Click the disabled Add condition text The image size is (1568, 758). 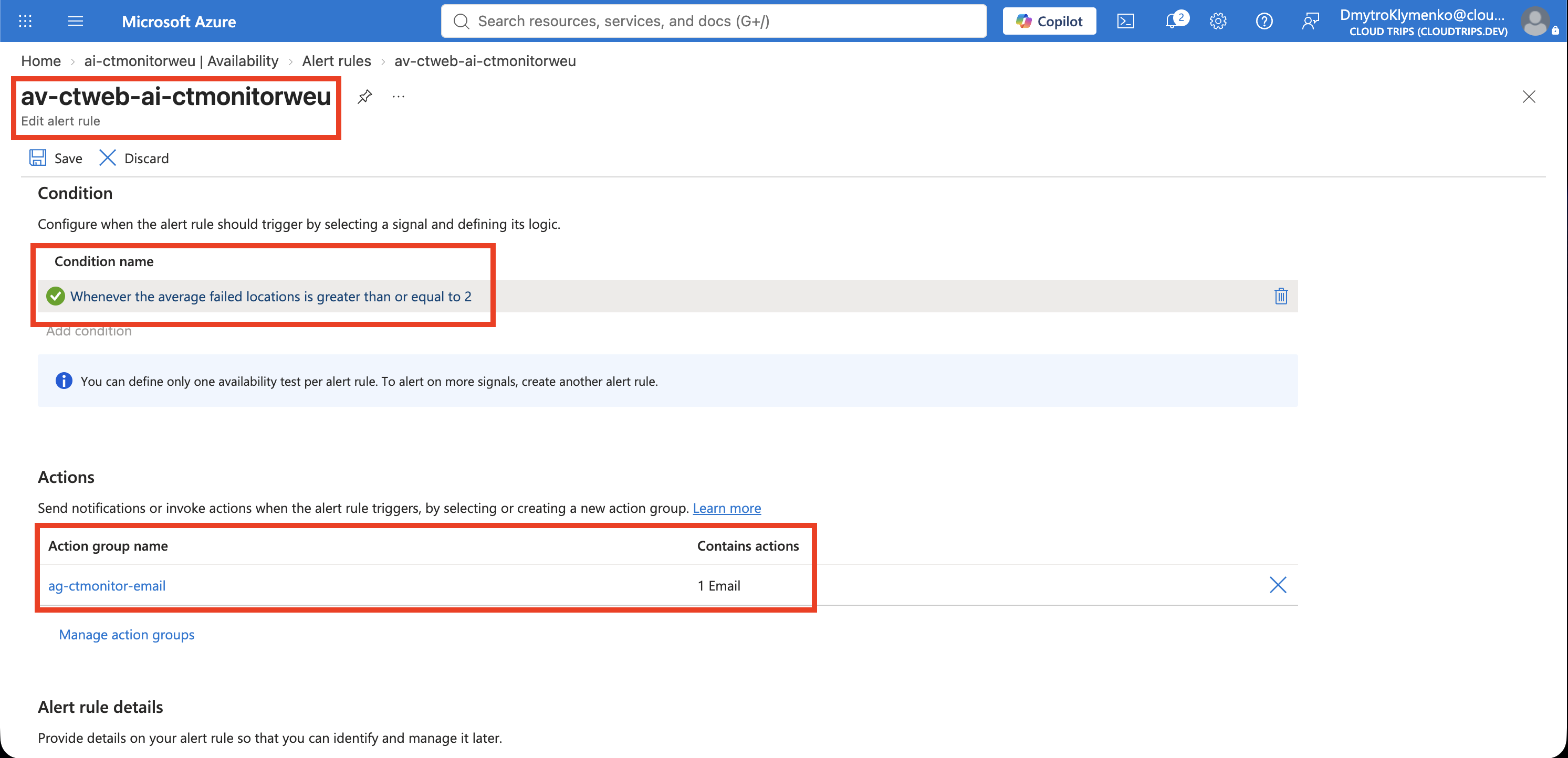(89, 332)
